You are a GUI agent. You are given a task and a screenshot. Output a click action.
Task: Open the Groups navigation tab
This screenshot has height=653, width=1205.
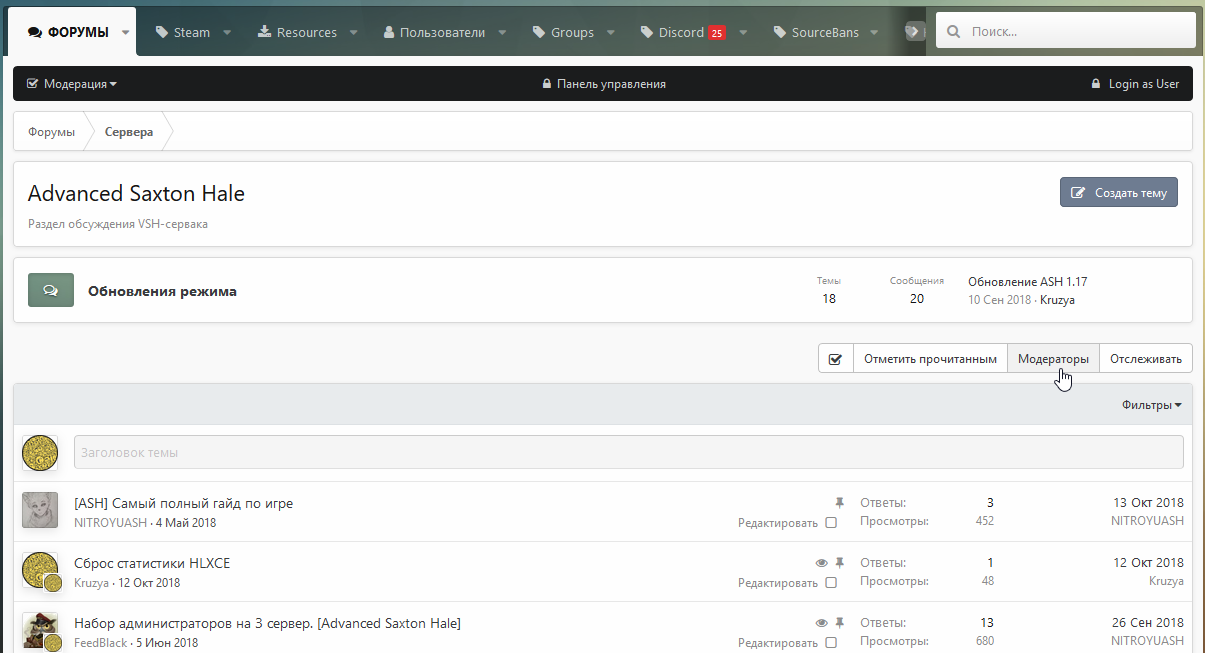click(563, 32)
